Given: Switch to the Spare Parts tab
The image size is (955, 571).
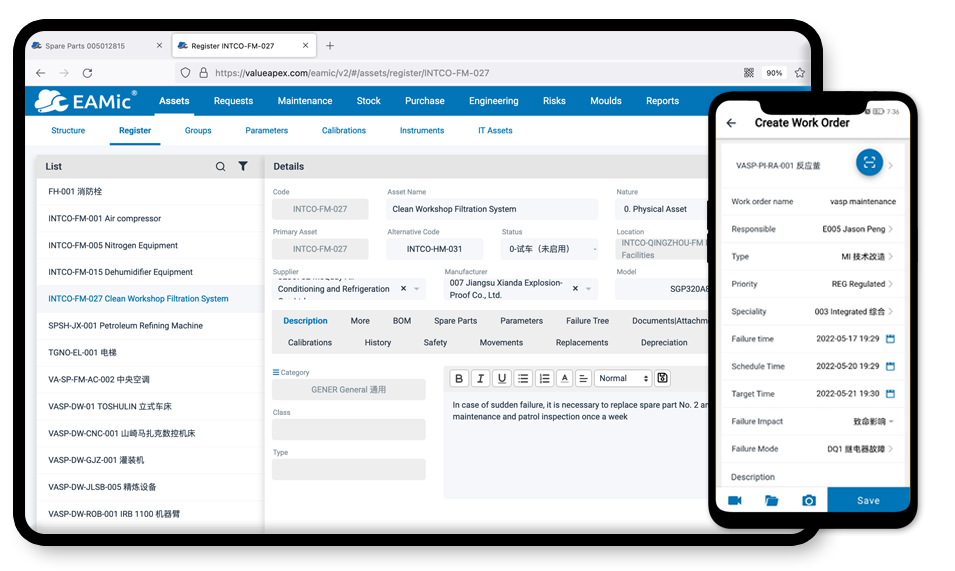Looking at the screenshot, I should click(x=456, y=321).
